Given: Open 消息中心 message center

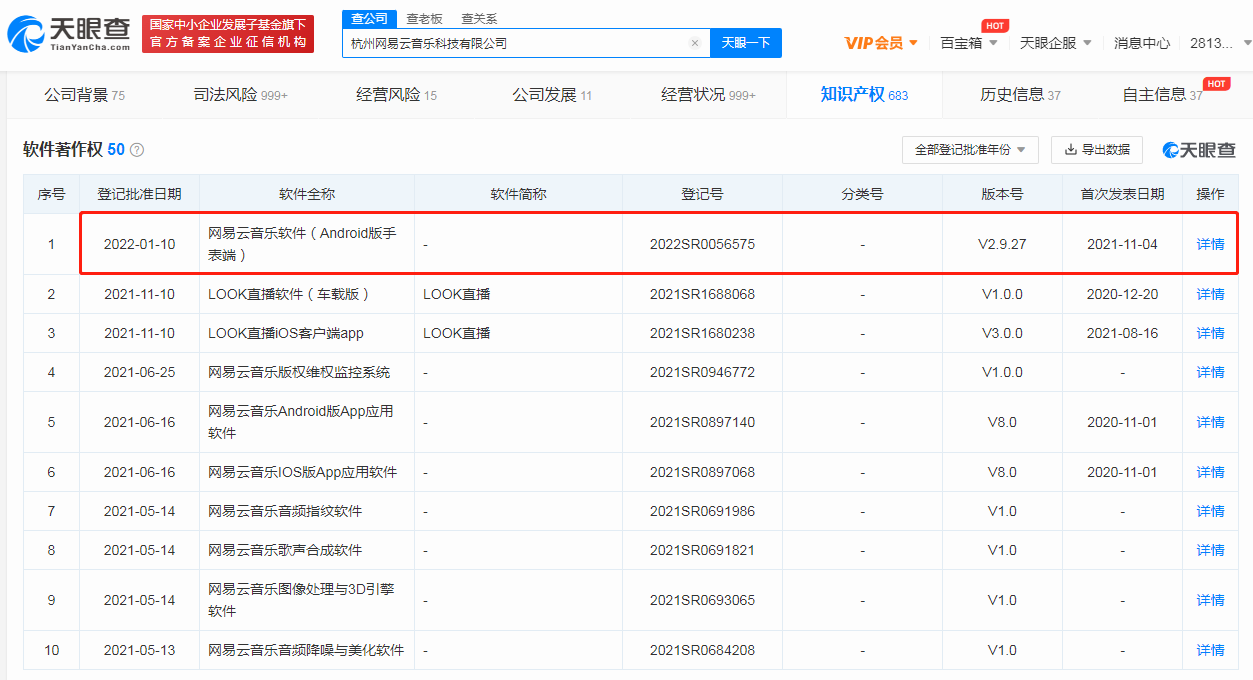Looking at the screenshot, I should click(x=1142, y=43).
